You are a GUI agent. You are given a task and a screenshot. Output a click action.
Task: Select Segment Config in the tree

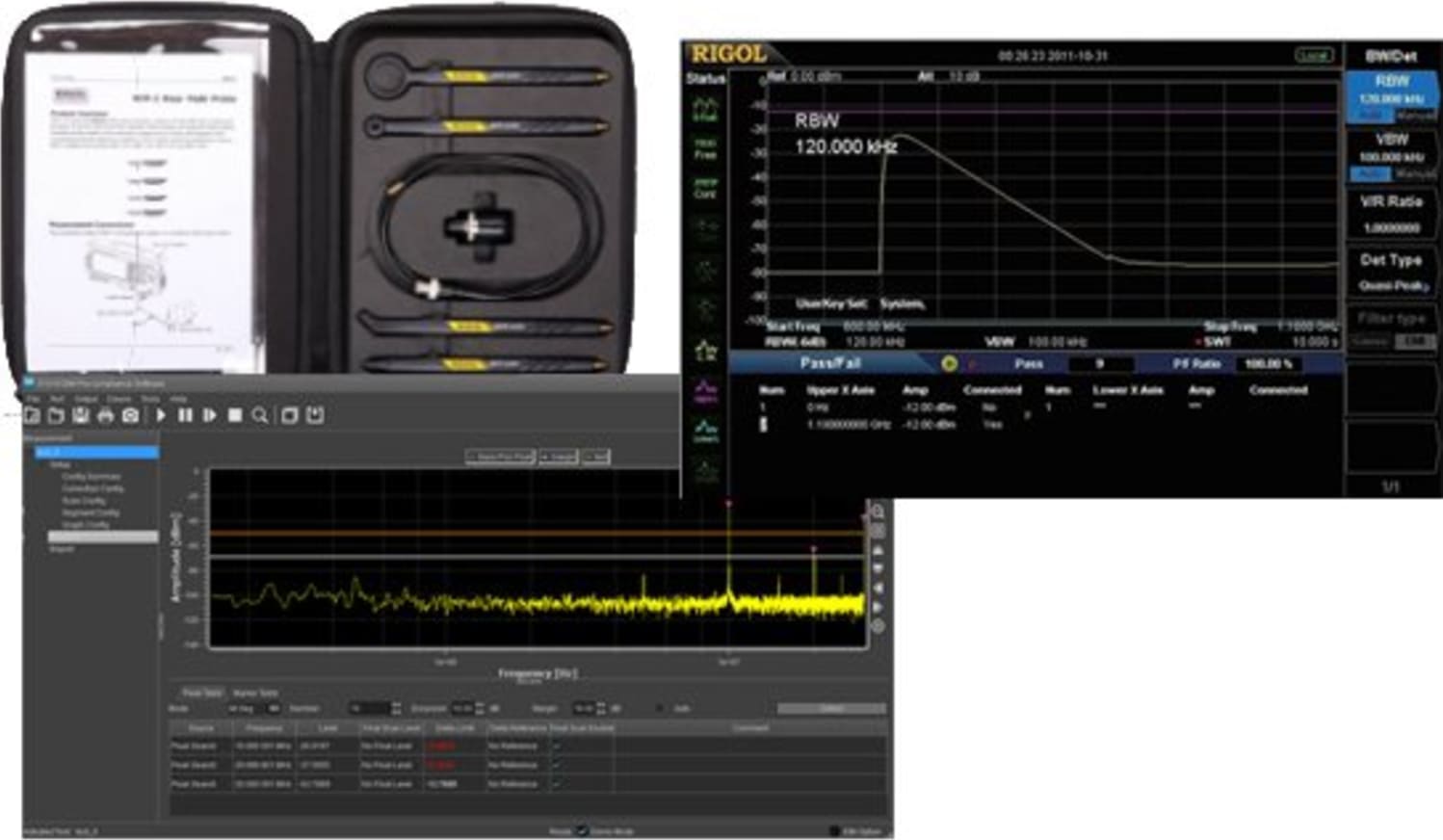coord(91,512)
